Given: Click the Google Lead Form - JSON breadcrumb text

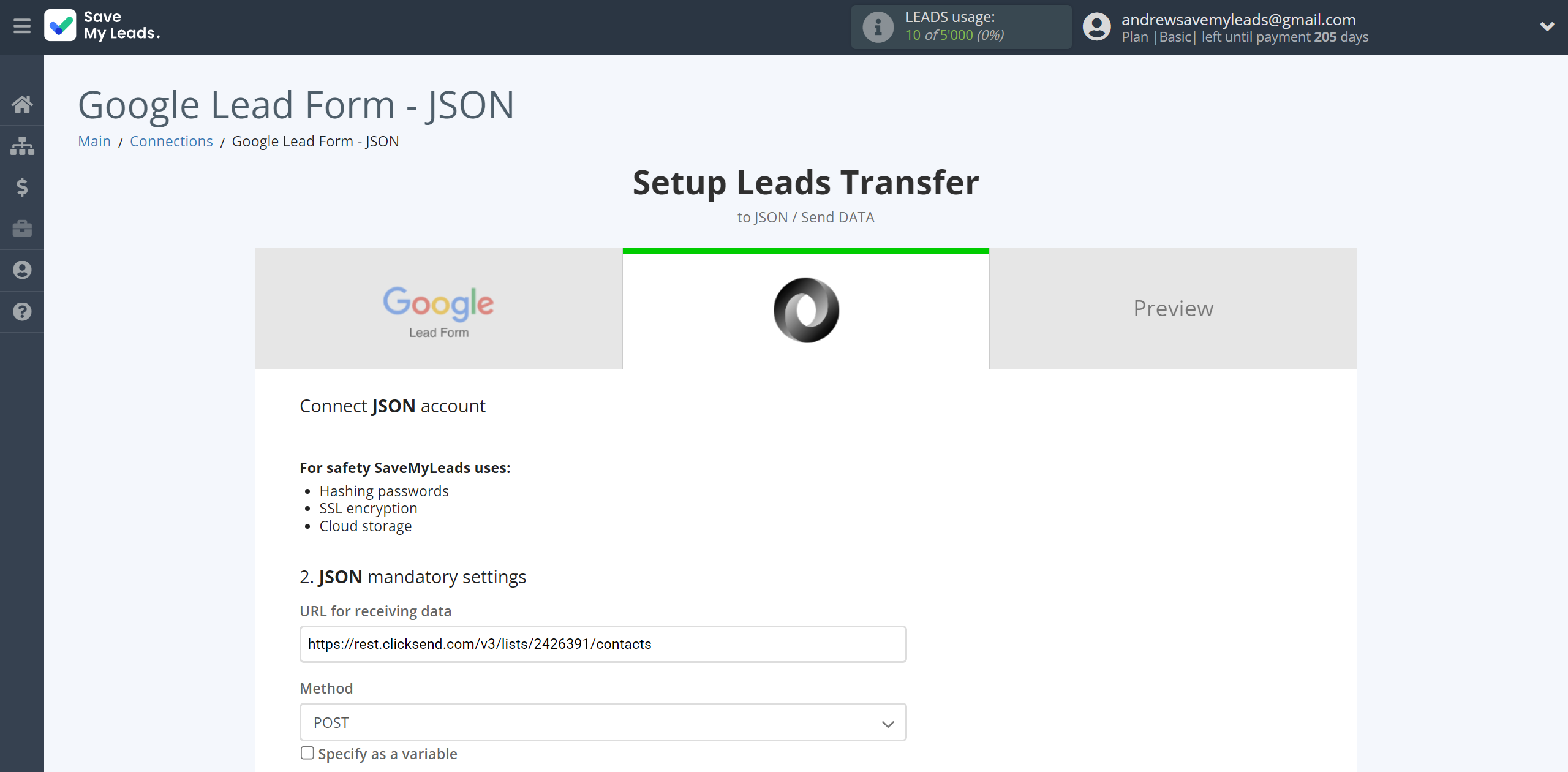Looking at the screenshot, I should point(315,141).
